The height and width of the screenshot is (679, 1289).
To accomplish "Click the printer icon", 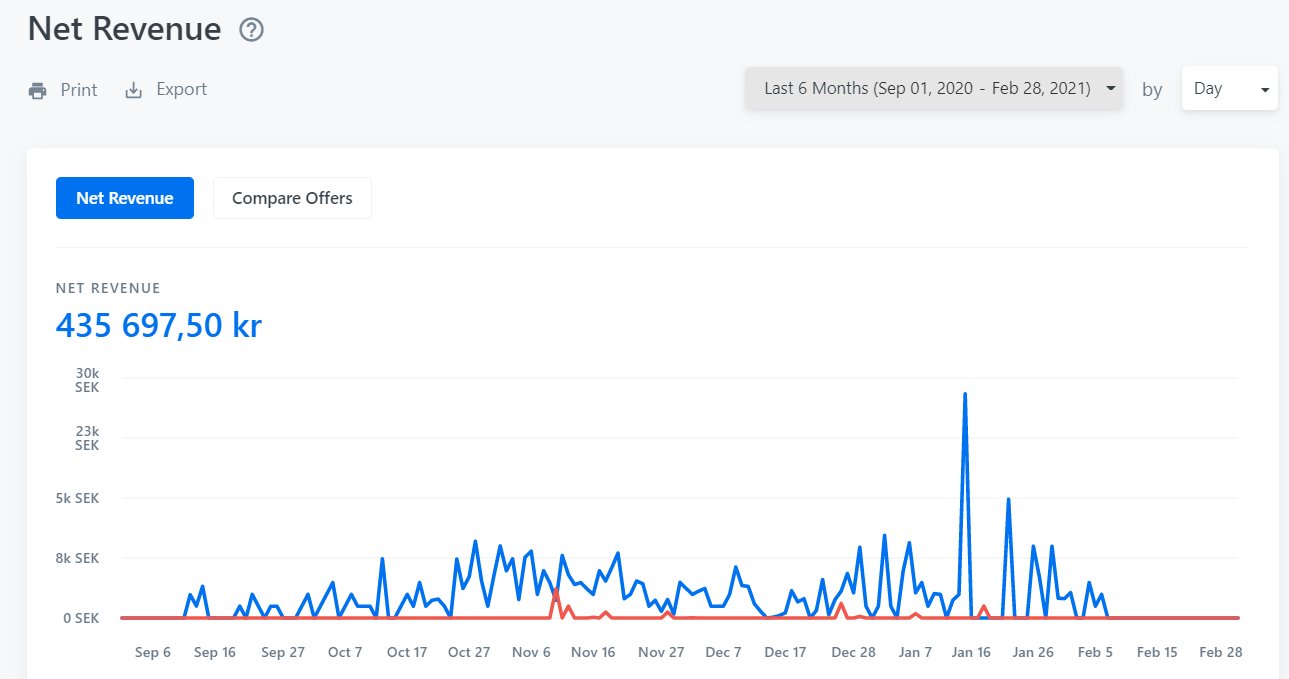I will coord(38,90).
